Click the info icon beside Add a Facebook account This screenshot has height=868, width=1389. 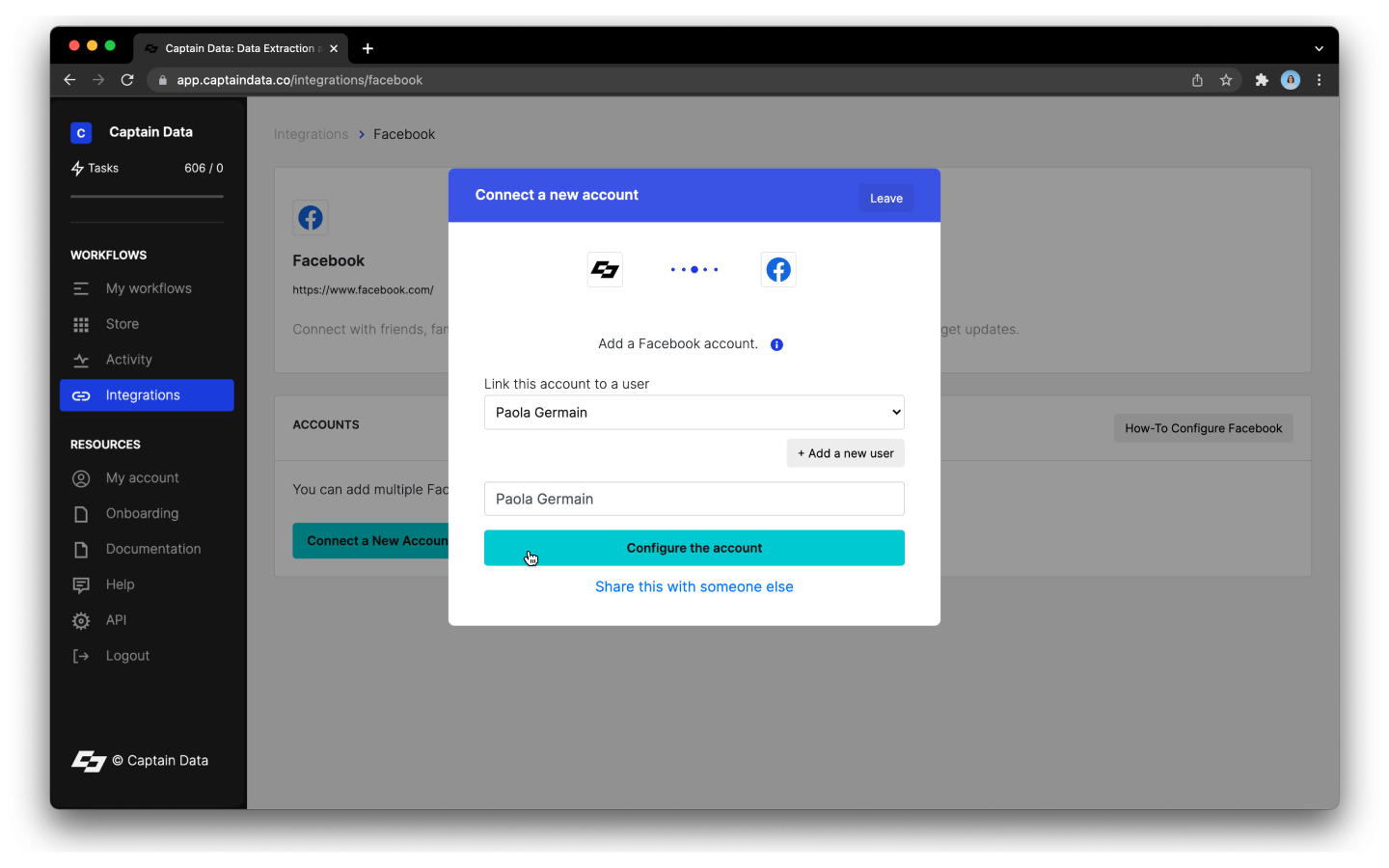pos(776,344)
